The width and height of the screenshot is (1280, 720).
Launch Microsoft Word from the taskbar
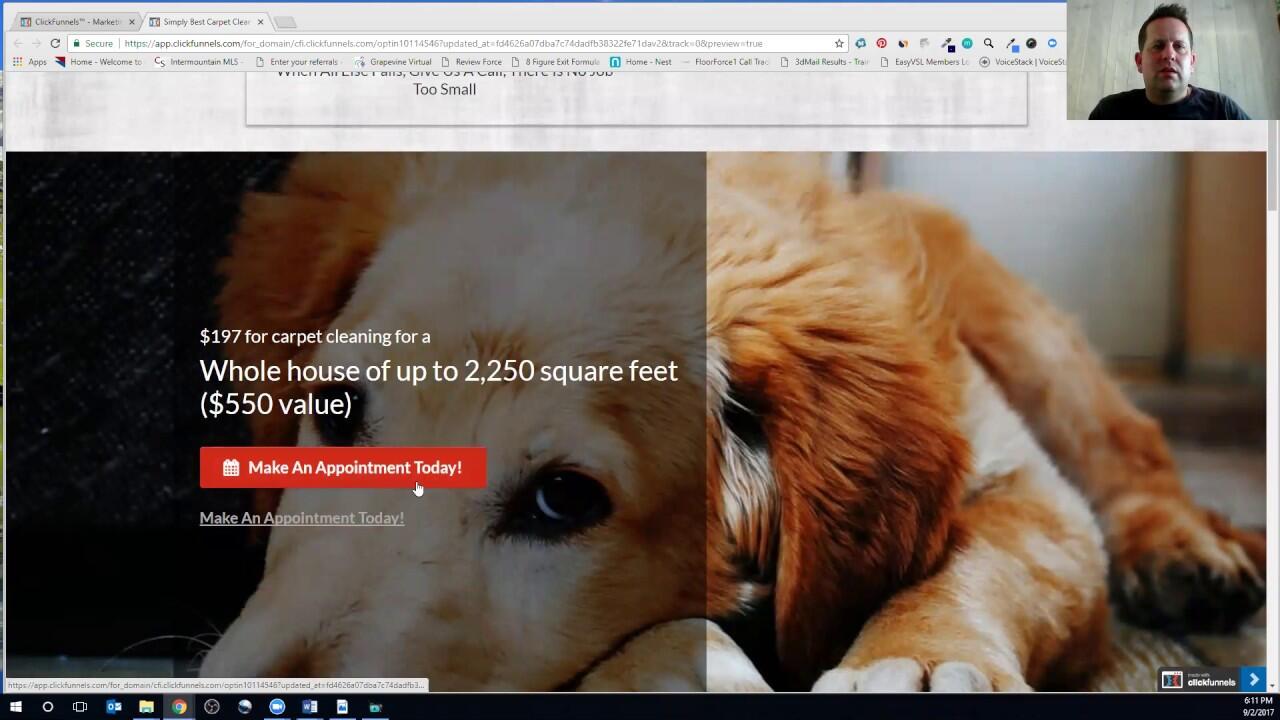coord(310,707)
